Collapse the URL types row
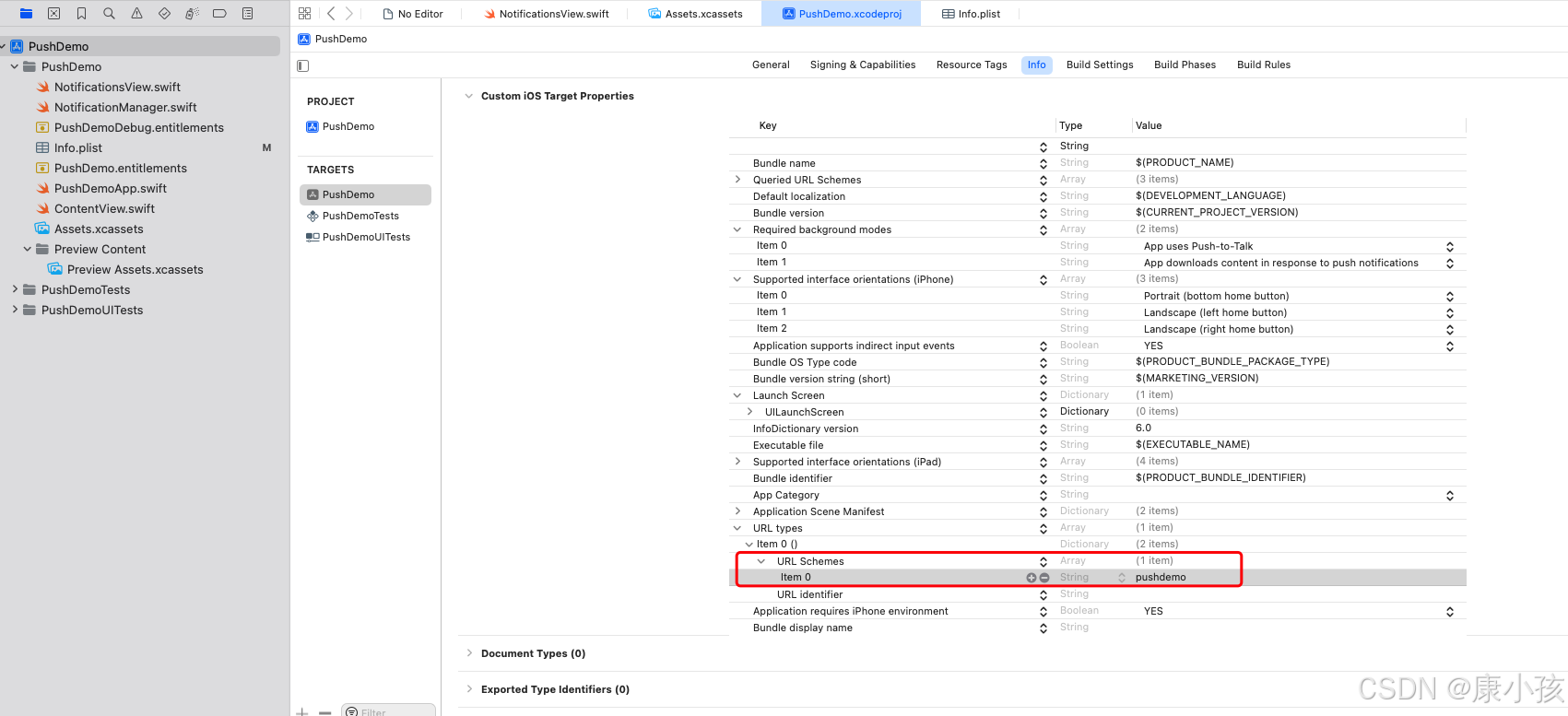Screen dimensions: 1568x716 [x=737, y=528]
